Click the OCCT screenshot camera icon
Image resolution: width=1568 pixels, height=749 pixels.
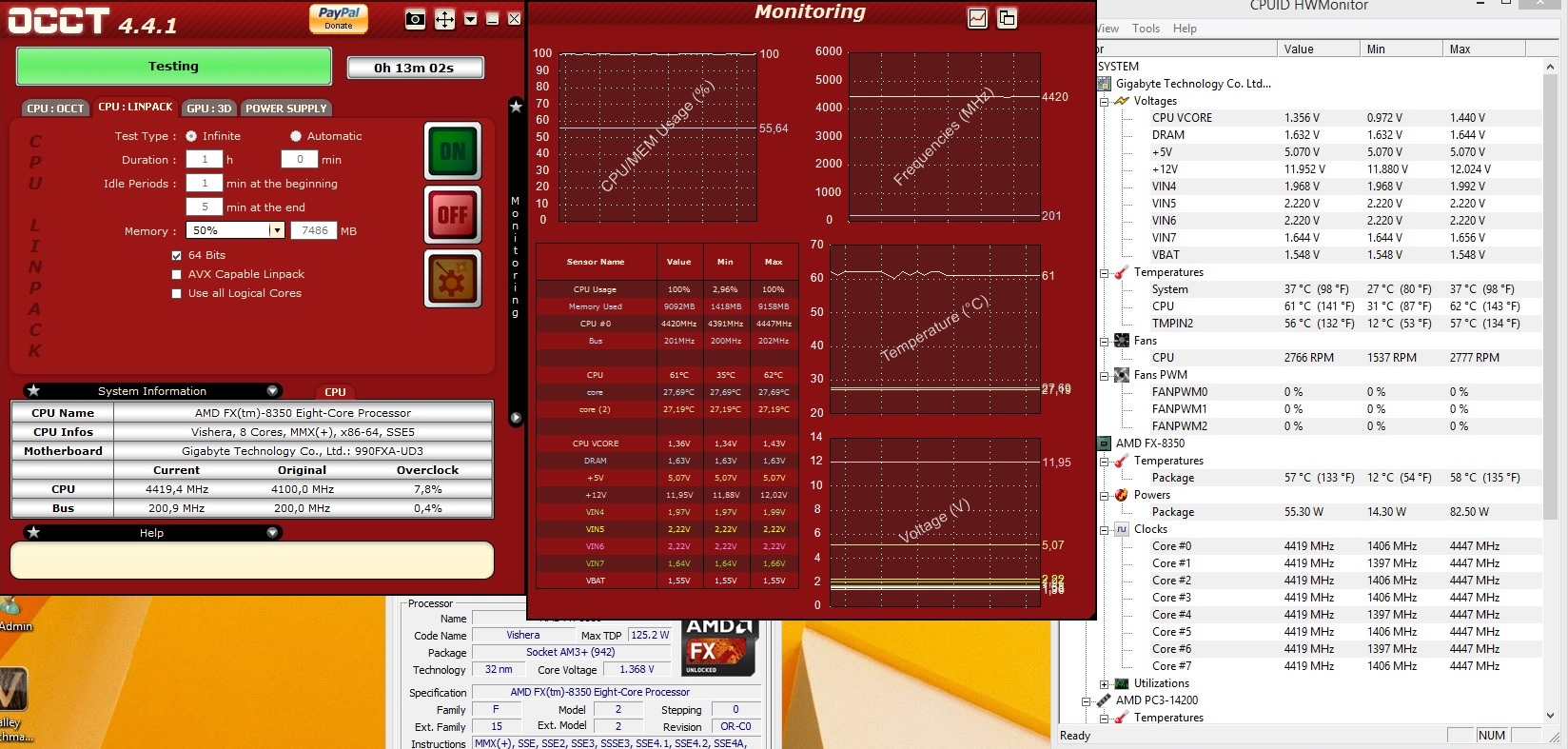pos(415,18)
